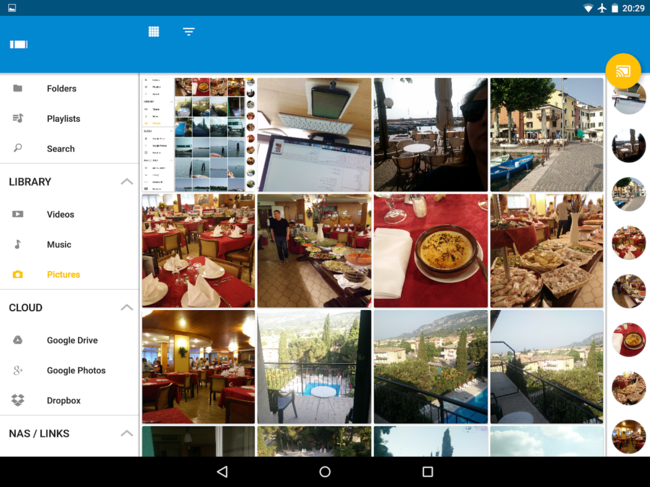The width and height of the screenshot is (650, 487).
Task: Tap the app logo in header
Action: (x=19, y=44)
